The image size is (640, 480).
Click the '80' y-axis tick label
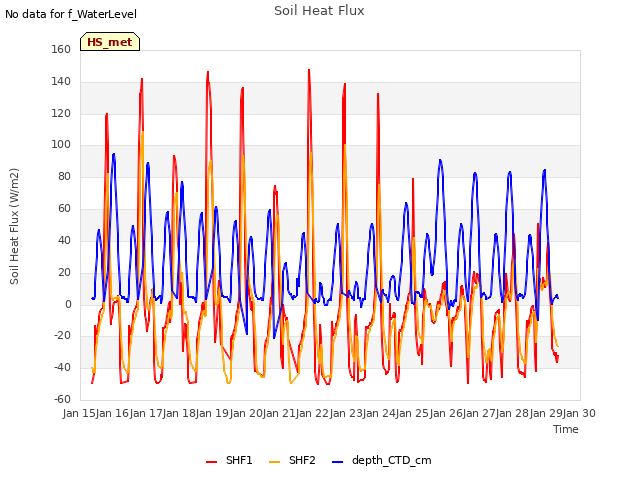[64, 176]
